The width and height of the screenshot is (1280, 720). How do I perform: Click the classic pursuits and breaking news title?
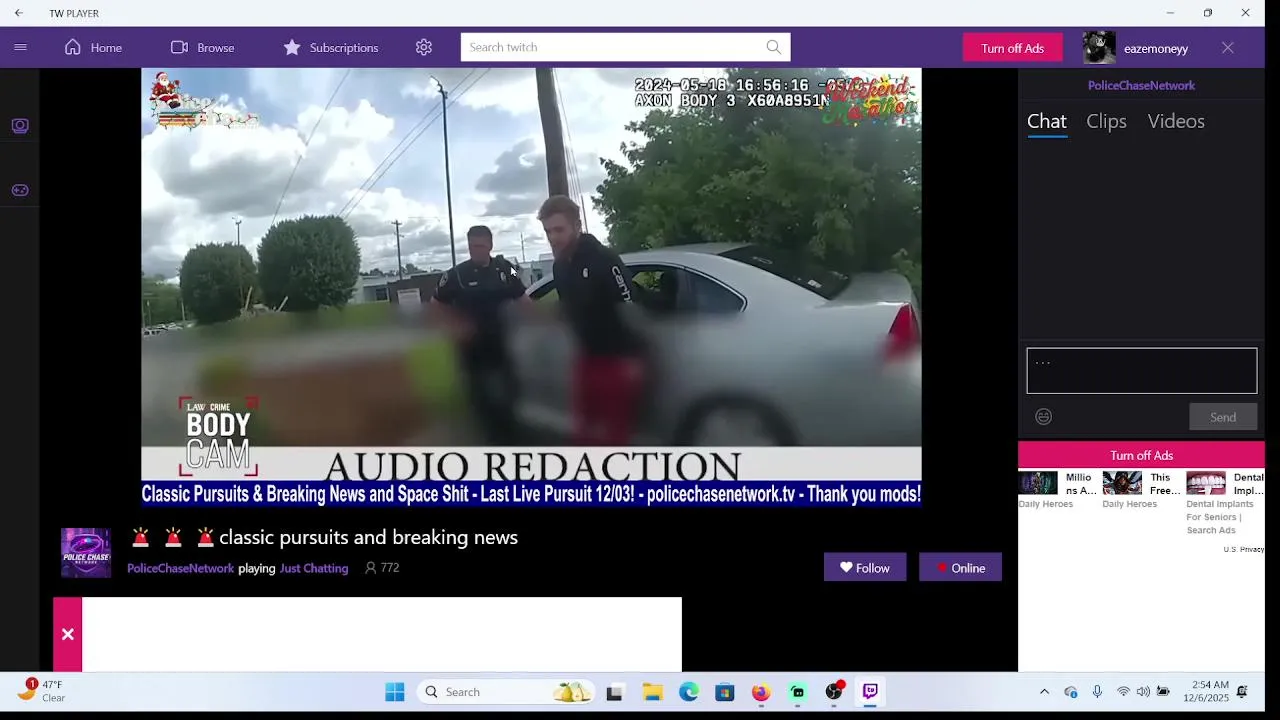coord(368,537)
